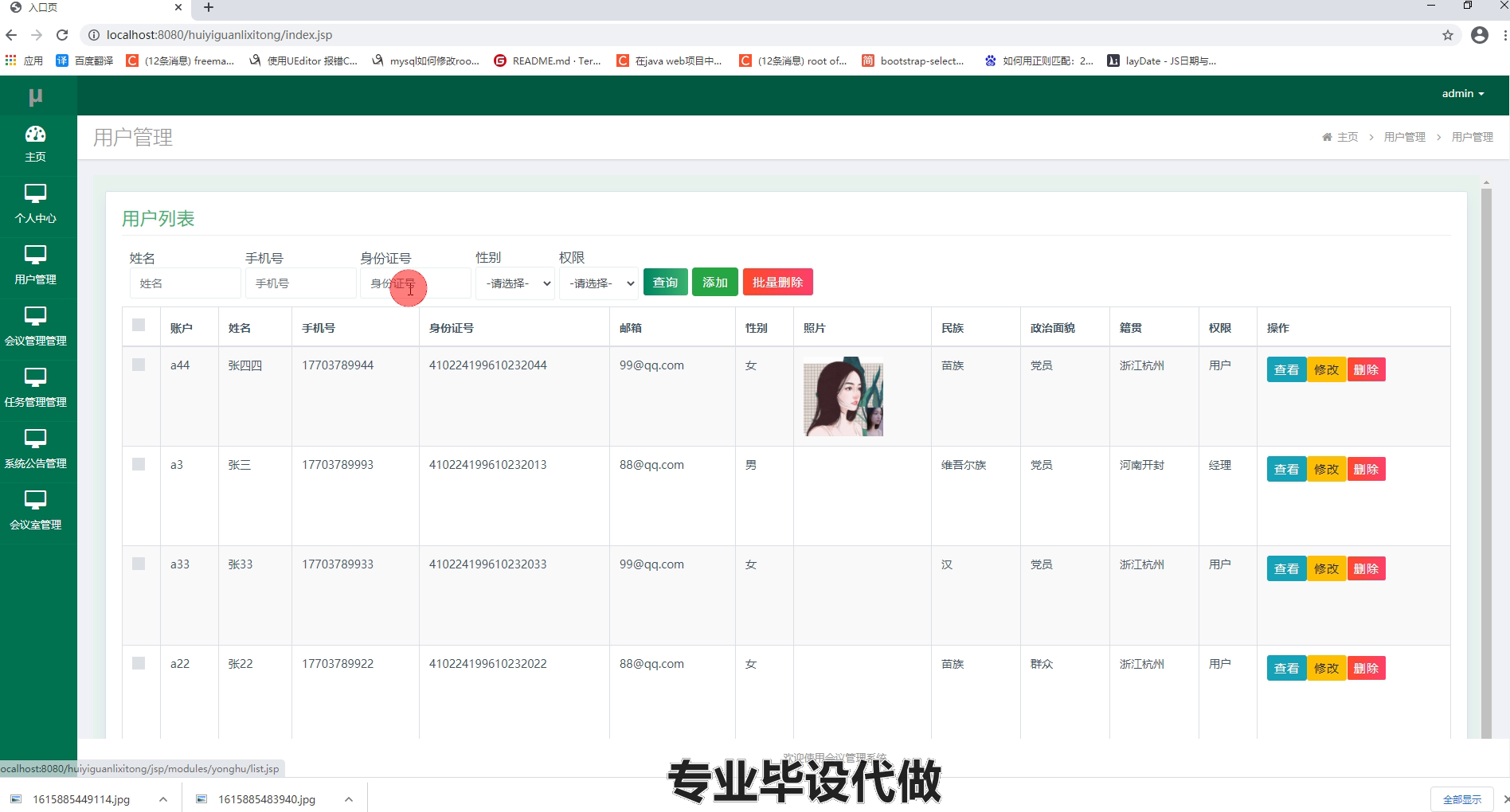Select the 入口页 browser tab
This screenshot has width=1510, height=812.
click(94, 8)
